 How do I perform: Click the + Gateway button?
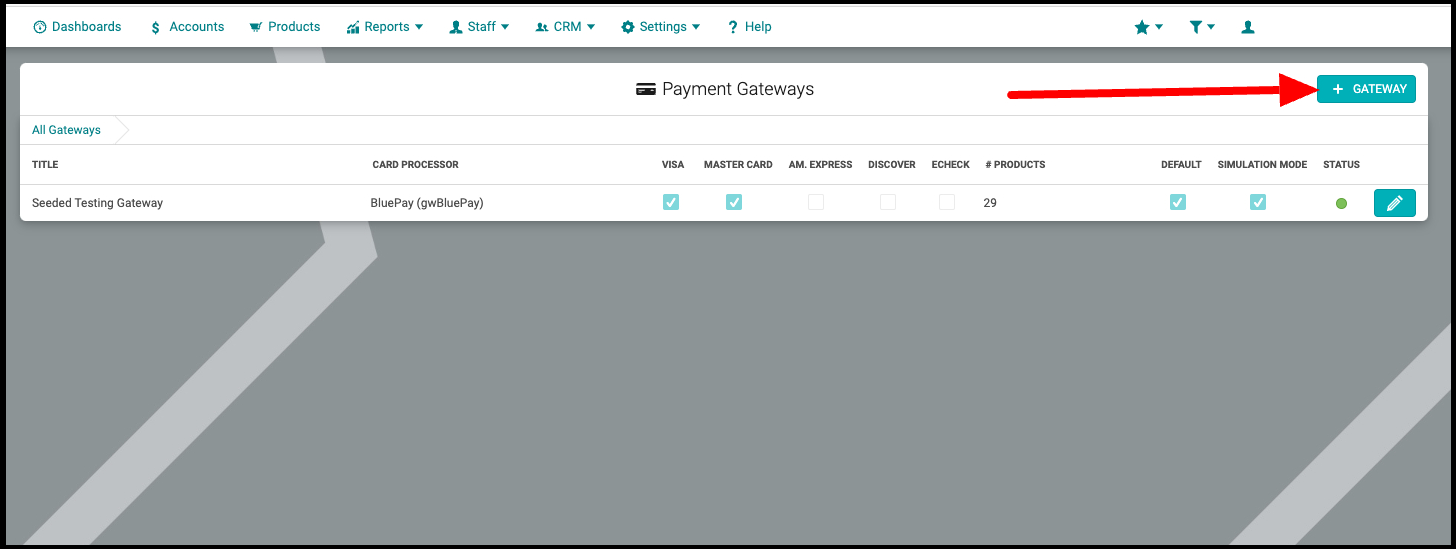tap(1366, 89)
